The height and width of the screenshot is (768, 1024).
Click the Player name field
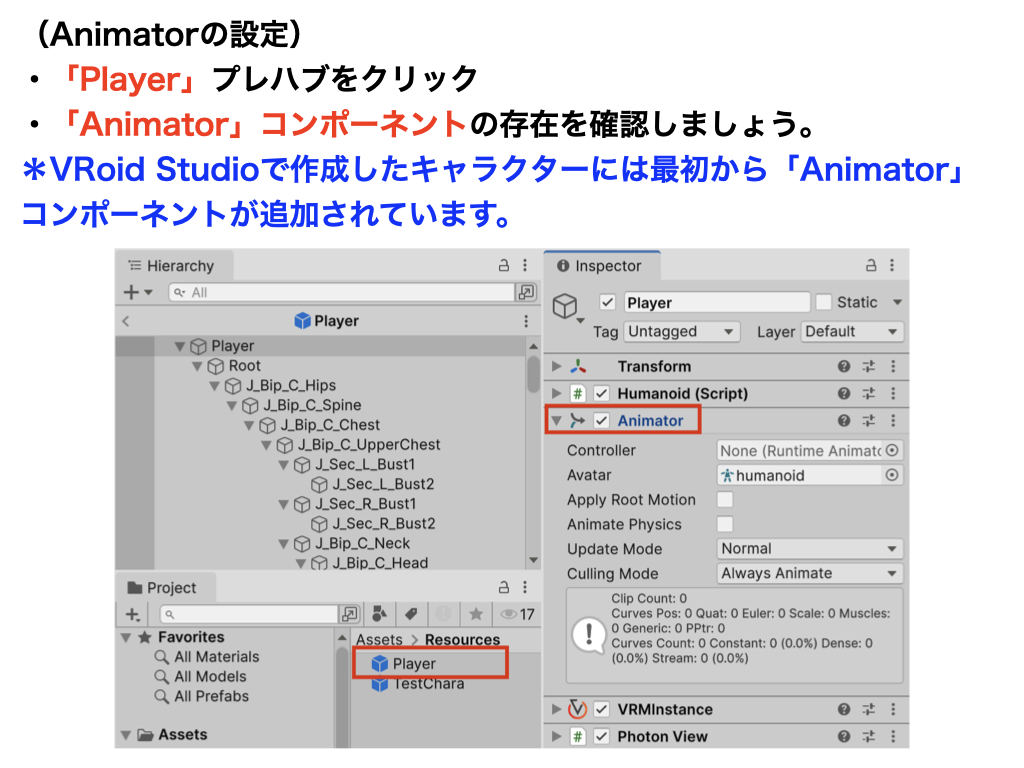716,302
